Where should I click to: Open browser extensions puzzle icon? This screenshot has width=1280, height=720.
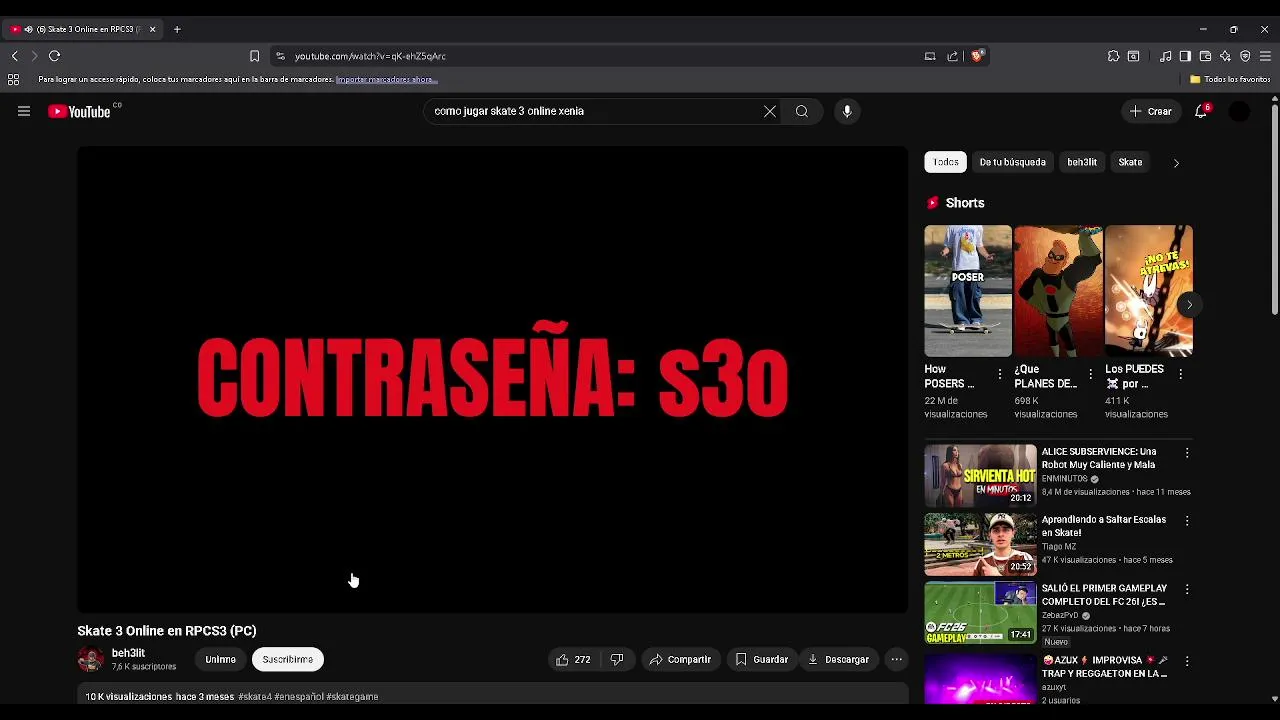(1113, 56)
